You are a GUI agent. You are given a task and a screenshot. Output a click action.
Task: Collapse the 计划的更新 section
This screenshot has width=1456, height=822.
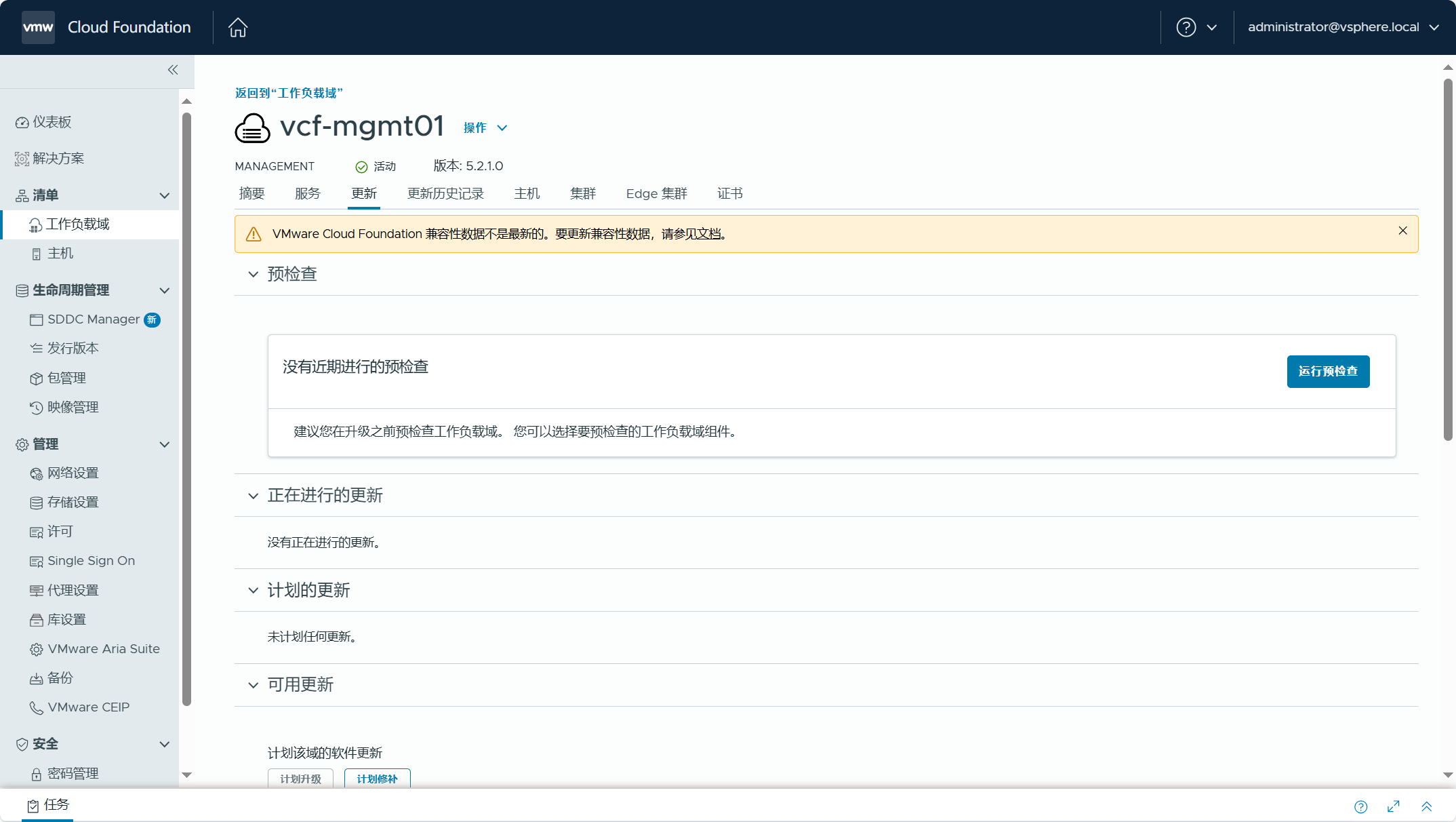click(254, 590)
